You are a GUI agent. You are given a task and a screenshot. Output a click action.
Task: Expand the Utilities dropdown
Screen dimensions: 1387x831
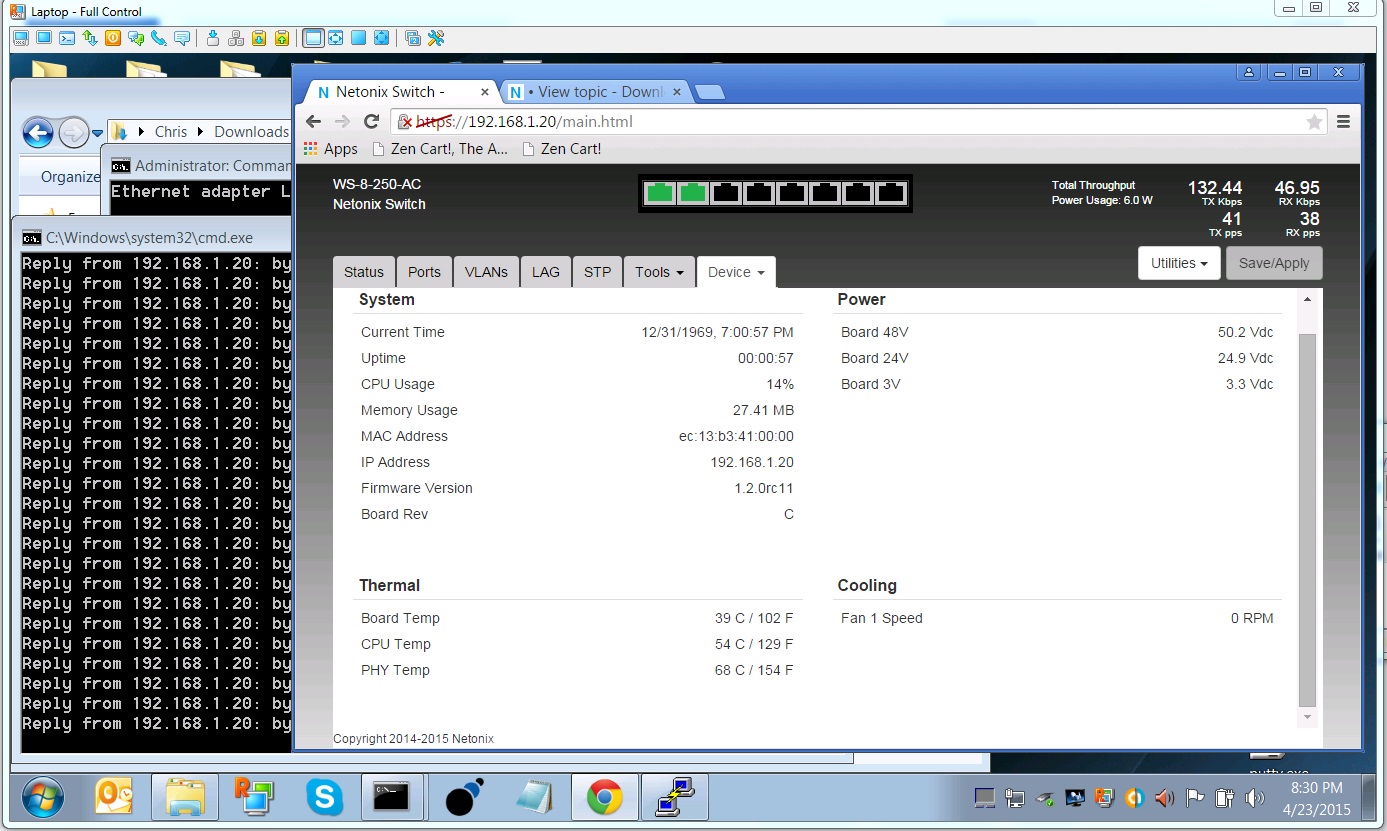tap(1179, 263)
